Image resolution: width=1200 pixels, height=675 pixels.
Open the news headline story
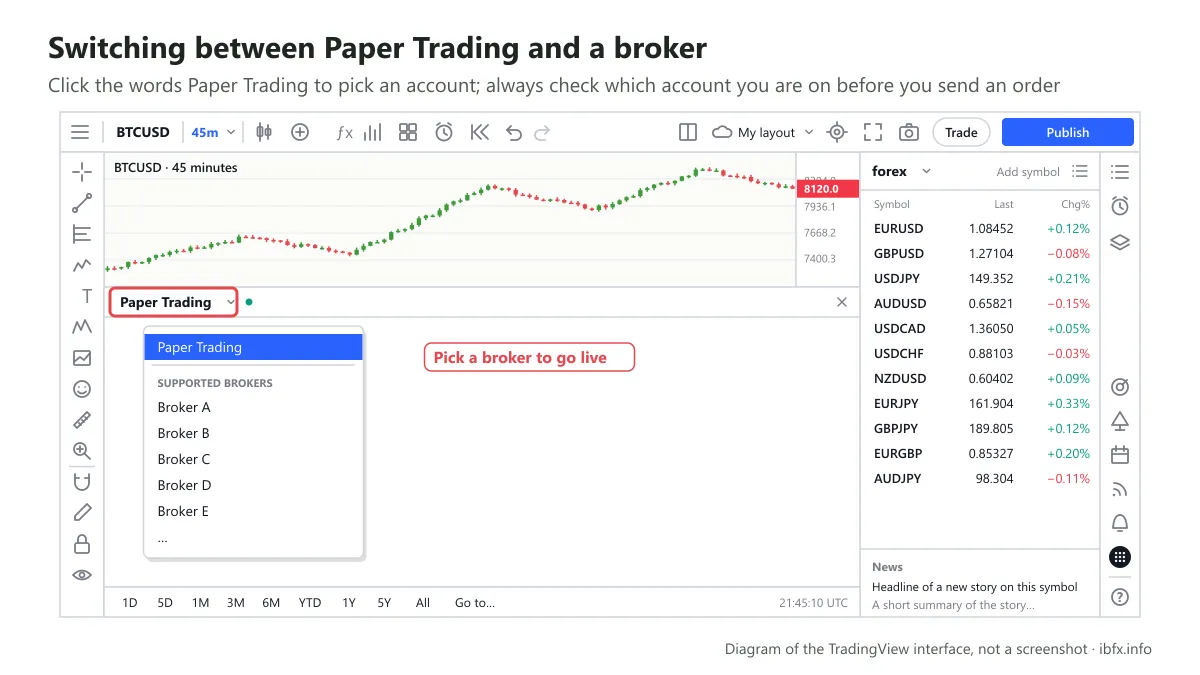tap(975, 587)
